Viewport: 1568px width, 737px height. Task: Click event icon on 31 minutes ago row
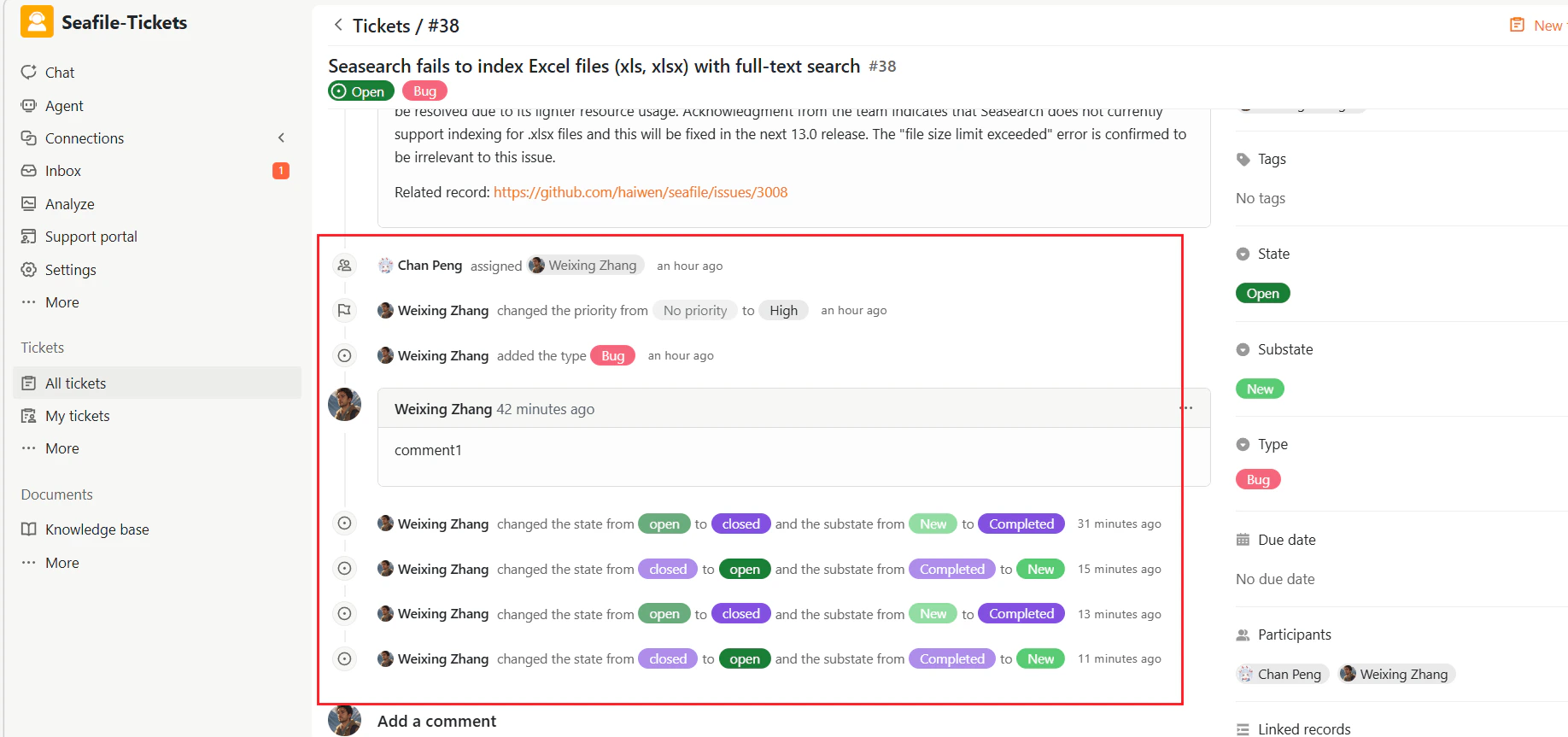click(x=344, y=524)
